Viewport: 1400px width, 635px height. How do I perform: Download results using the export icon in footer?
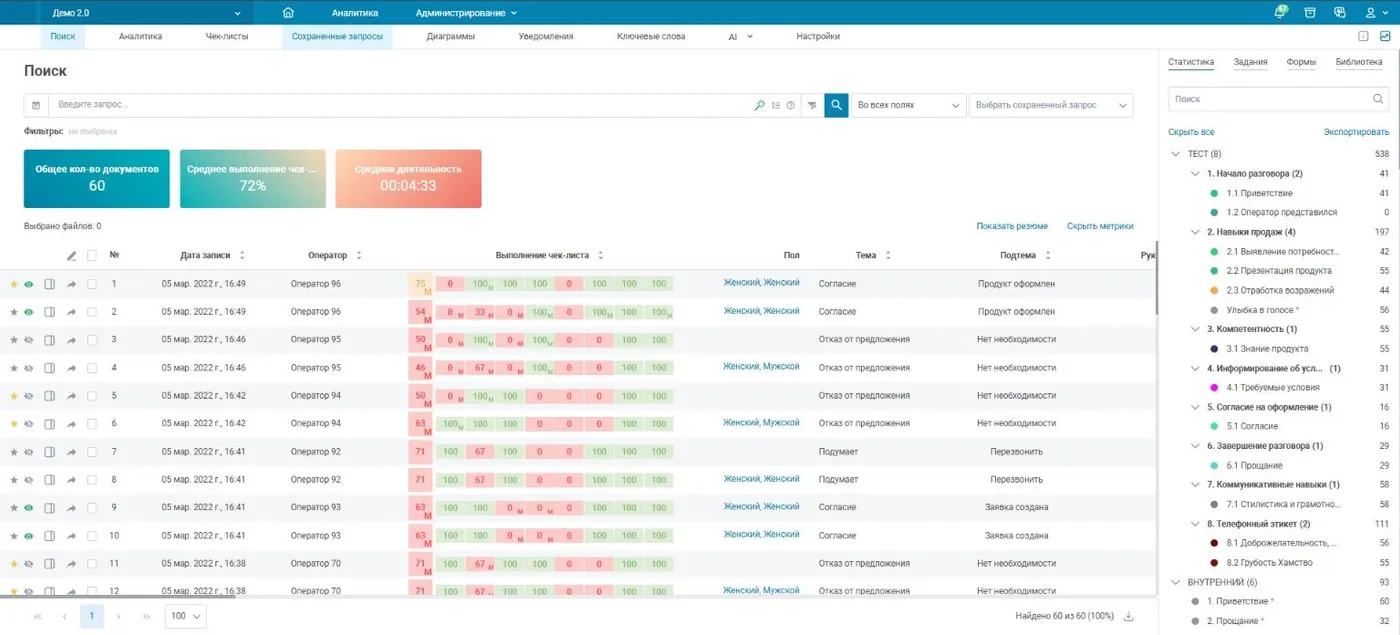coord(1129,616)
